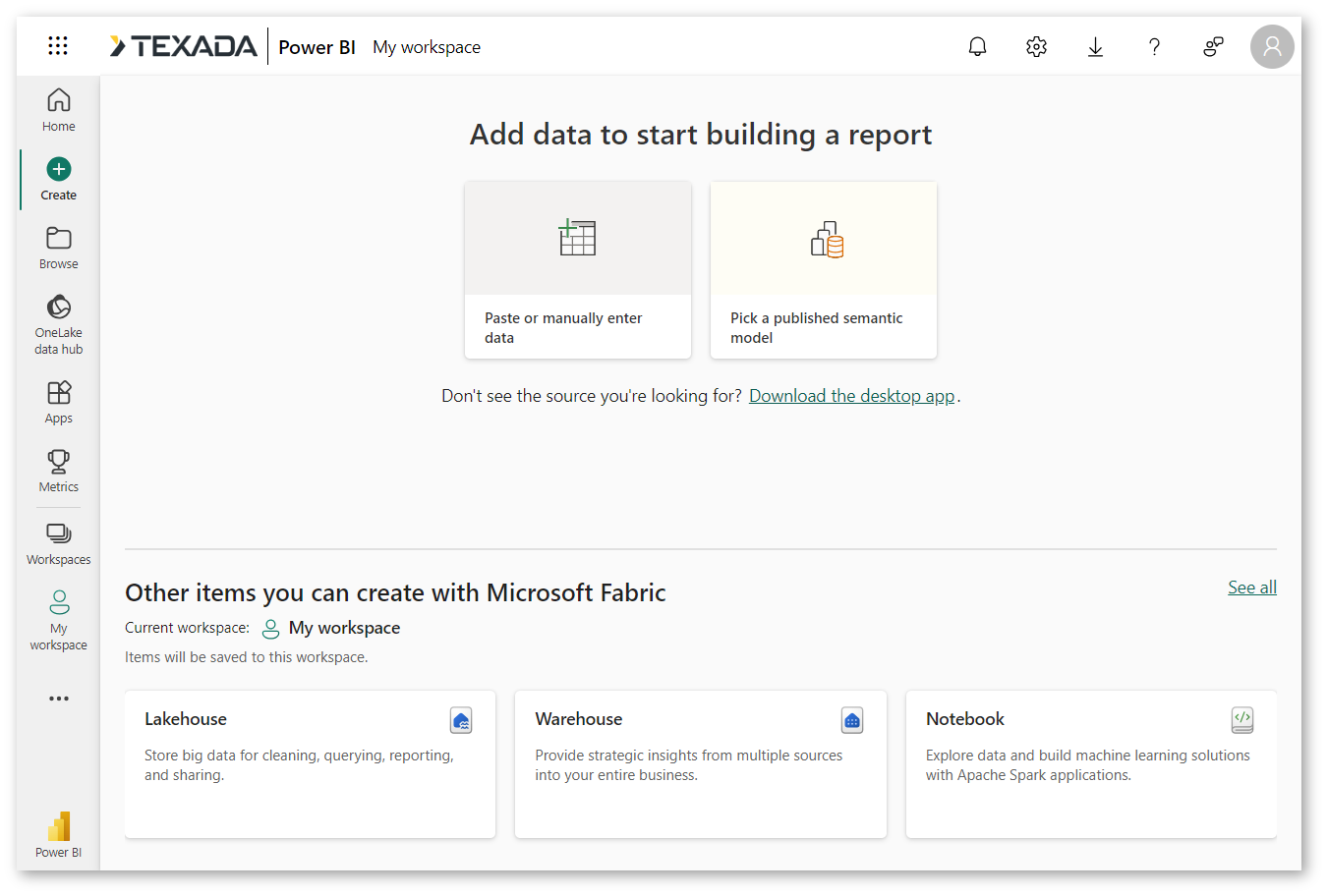Click the Lakehouse card icon
1327x896 pixels.
coord(461,720)
